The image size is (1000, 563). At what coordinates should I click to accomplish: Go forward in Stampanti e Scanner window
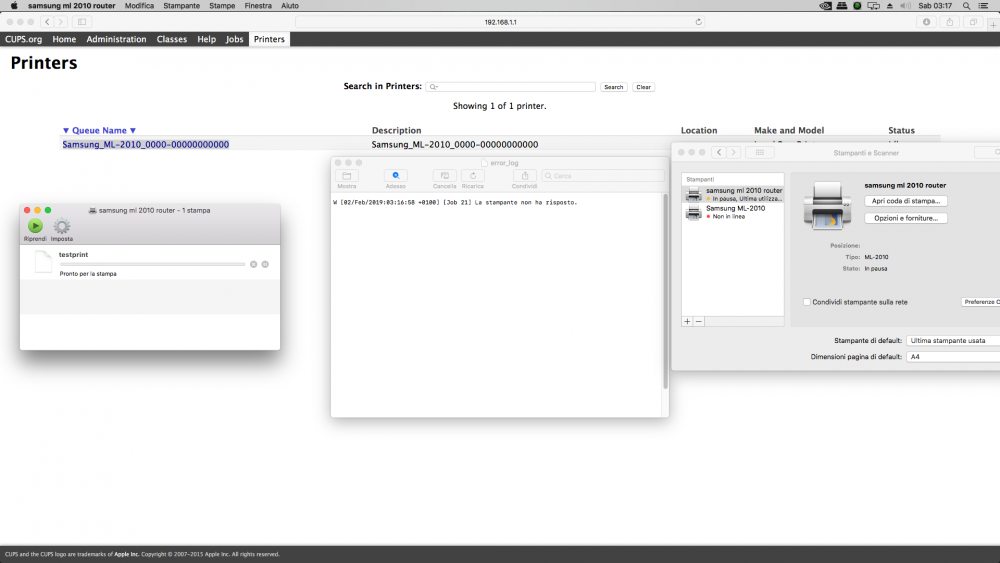(733, 152)
